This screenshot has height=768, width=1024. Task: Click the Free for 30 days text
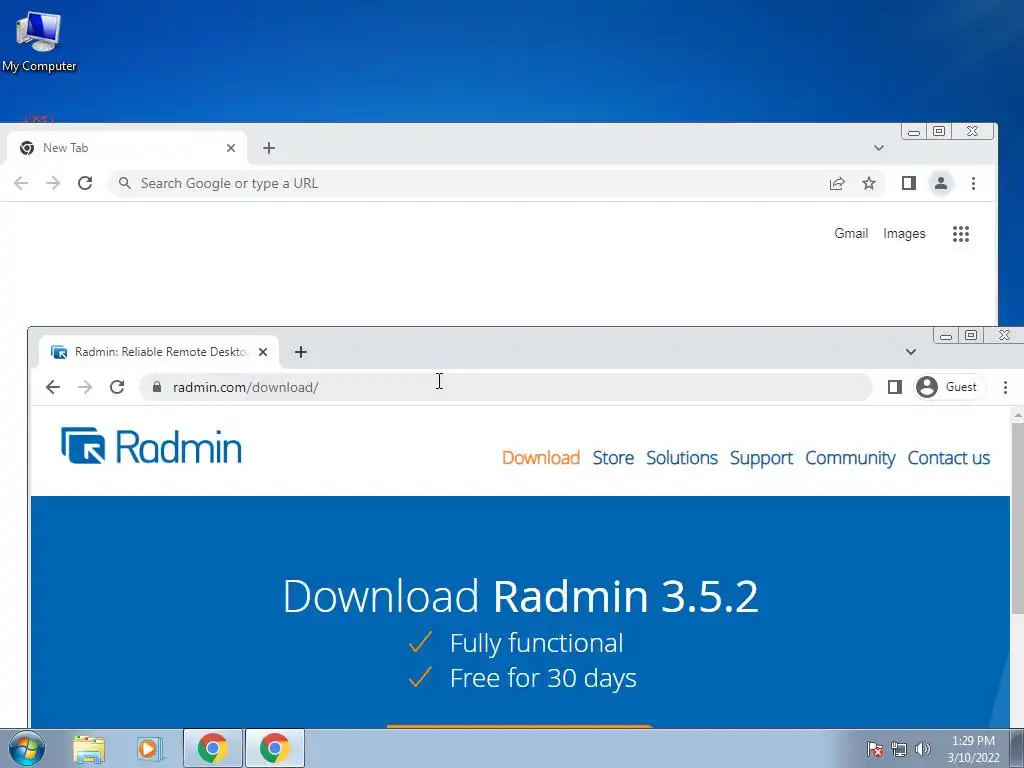(543, 678)
